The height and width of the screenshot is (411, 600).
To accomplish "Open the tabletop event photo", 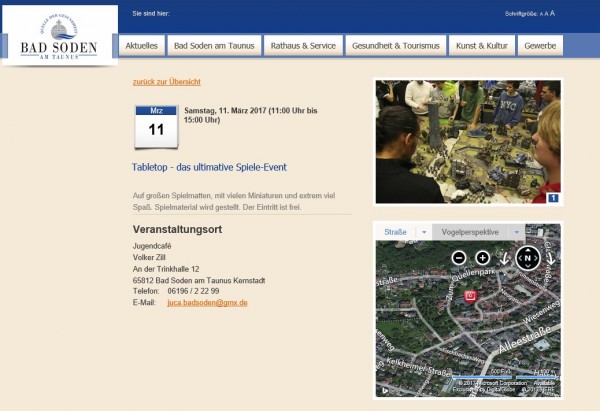I will [x=467, y=141].
